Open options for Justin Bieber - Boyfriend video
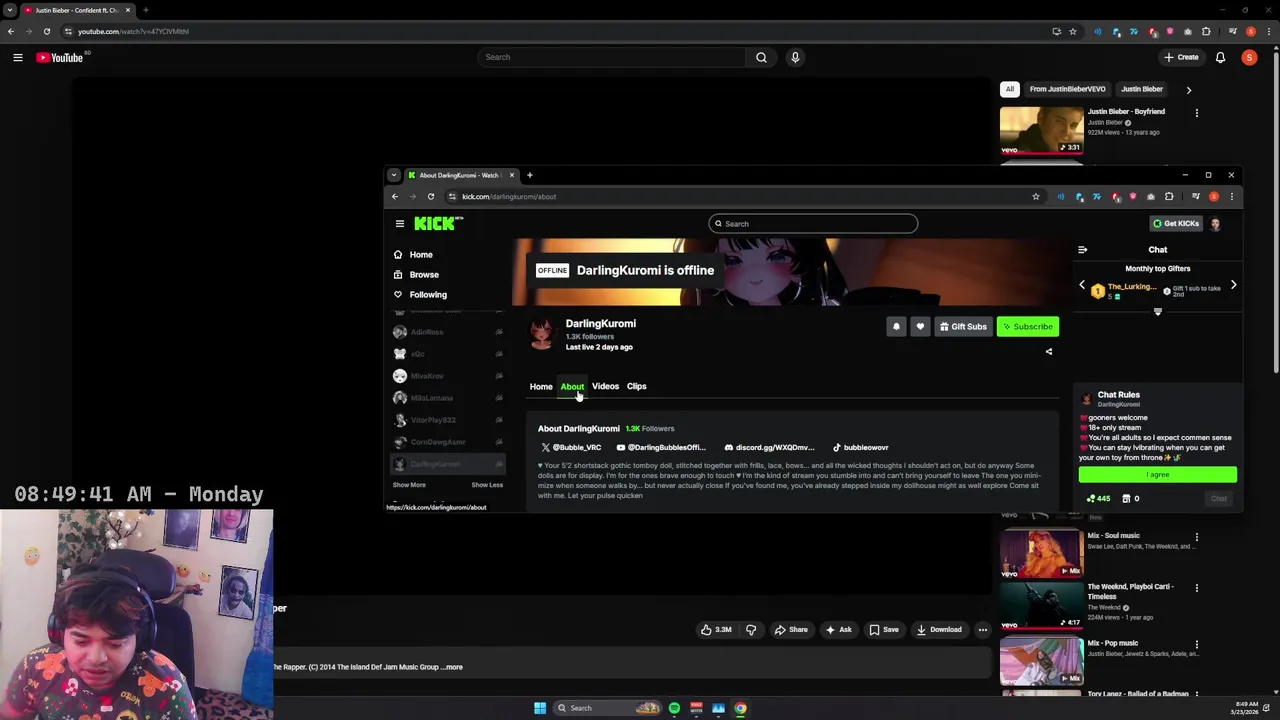The width and height of the screenshot is (1280, 720). pyautogui.click(x=1196, y=113)
